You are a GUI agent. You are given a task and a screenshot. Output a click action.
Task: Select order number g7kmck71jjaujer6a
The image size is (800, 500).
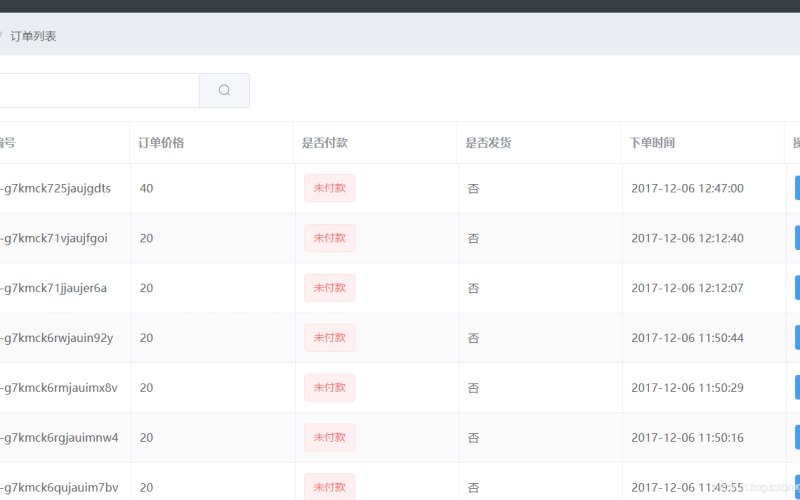coord(54,288)
